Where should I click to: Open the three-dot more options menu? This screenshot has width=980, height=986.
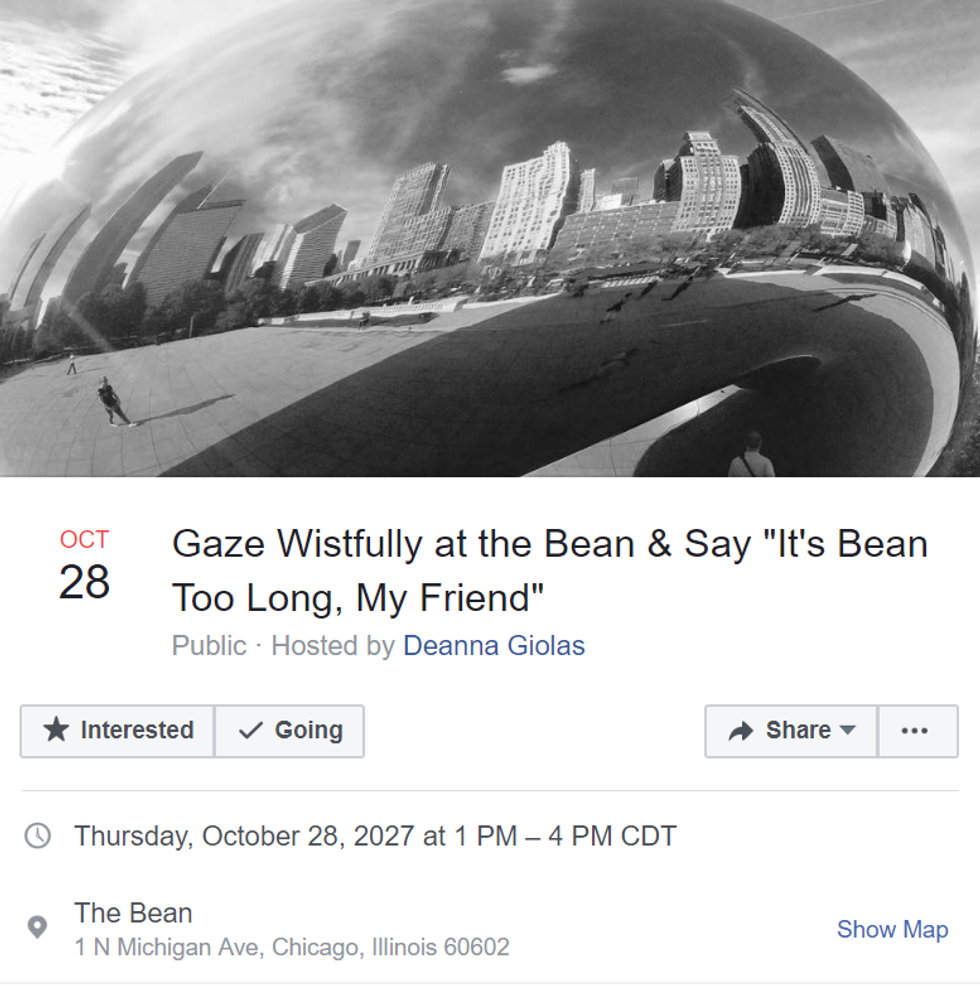coord(915,731)
